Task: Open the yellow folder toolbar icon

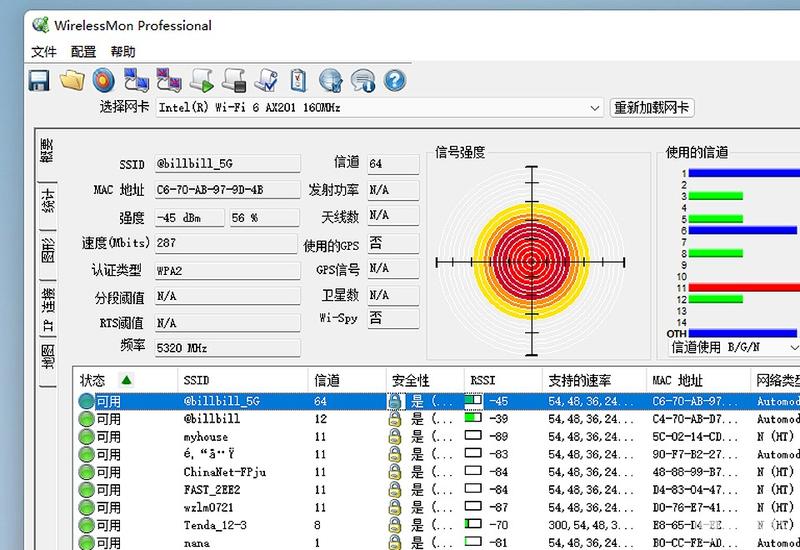Action: [x=72, y=80]
